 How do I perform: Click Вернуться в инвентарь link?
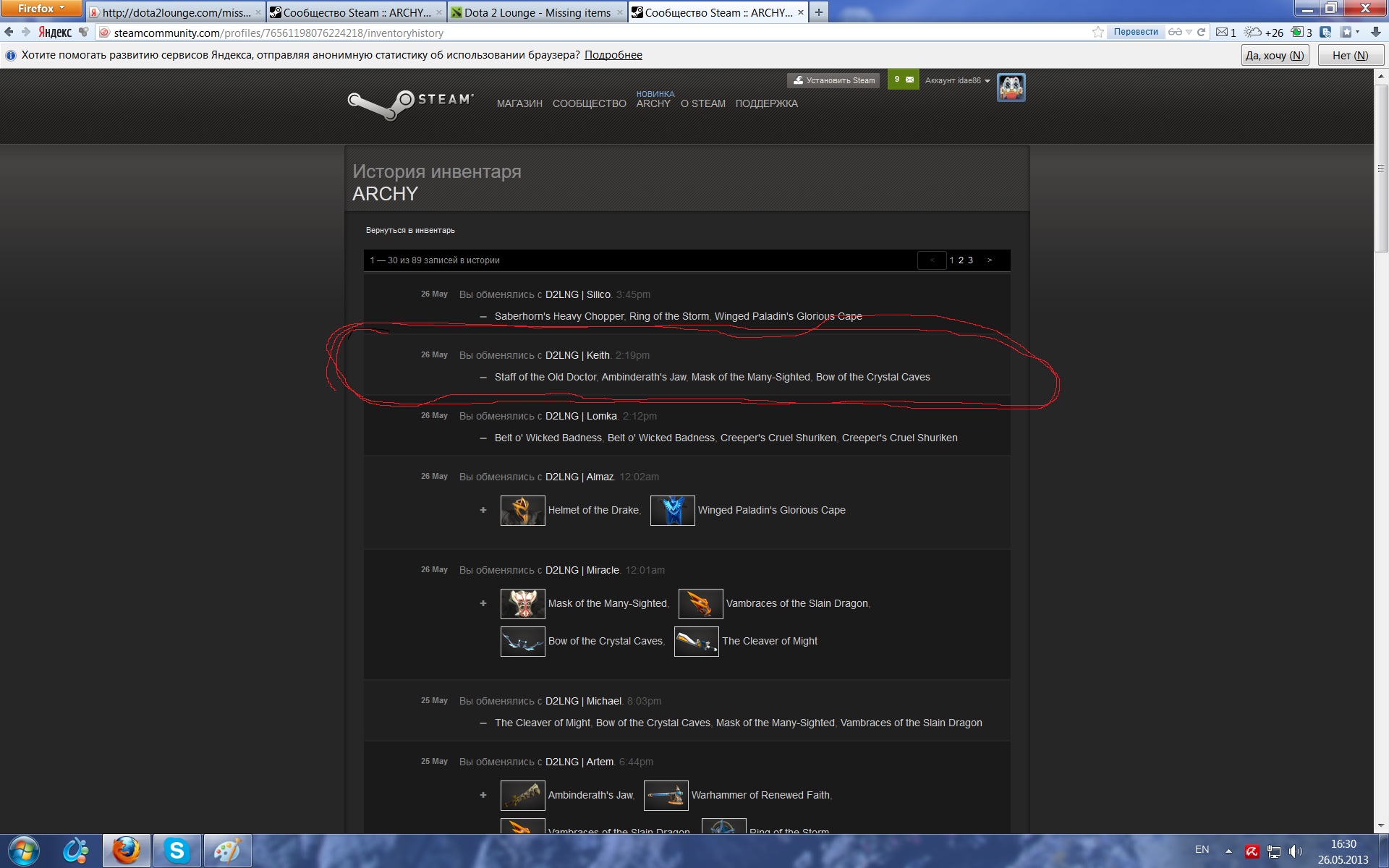[410, 230]
